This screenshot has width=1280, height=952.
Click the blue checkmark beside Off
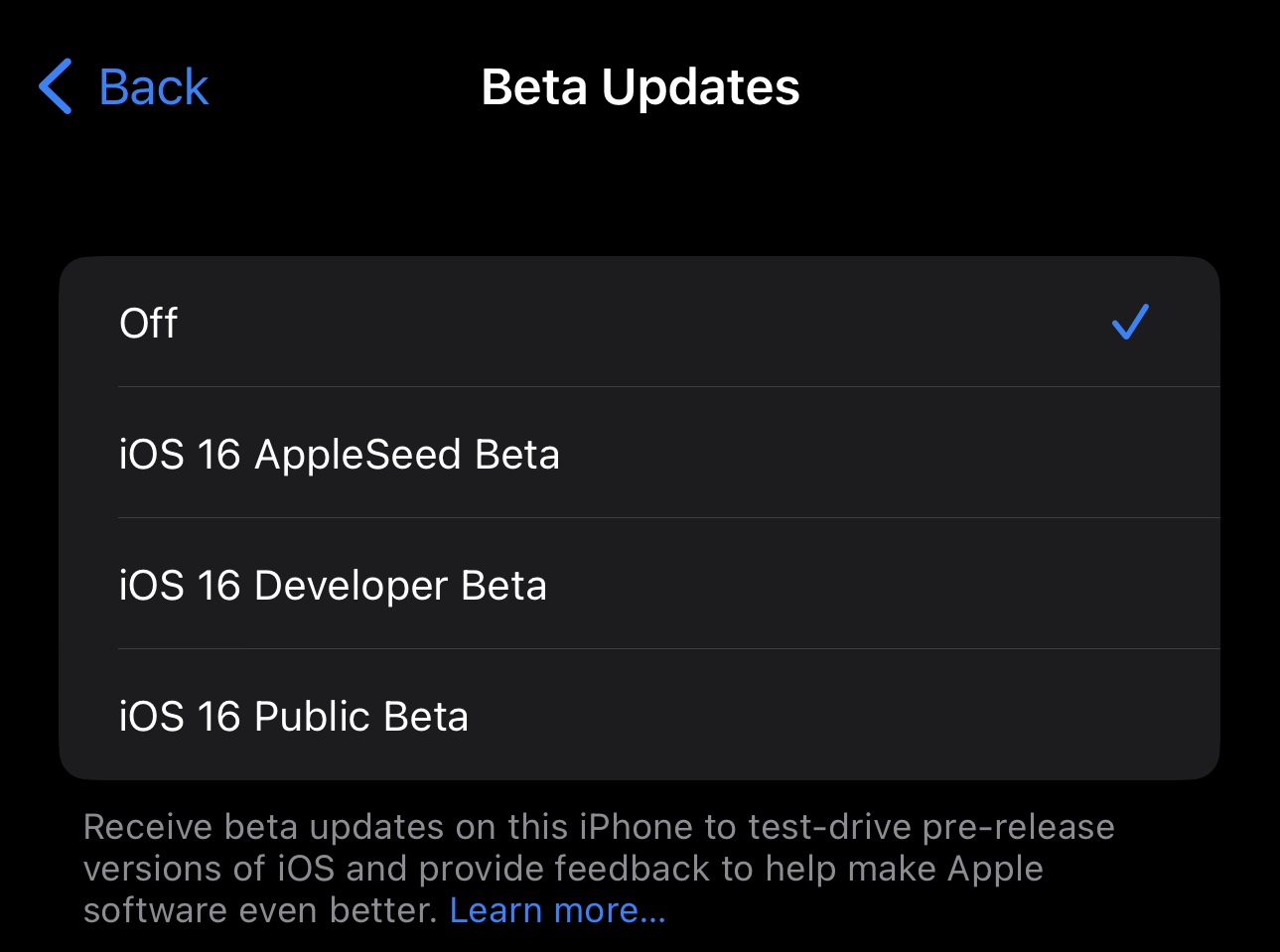(1130, 322)
